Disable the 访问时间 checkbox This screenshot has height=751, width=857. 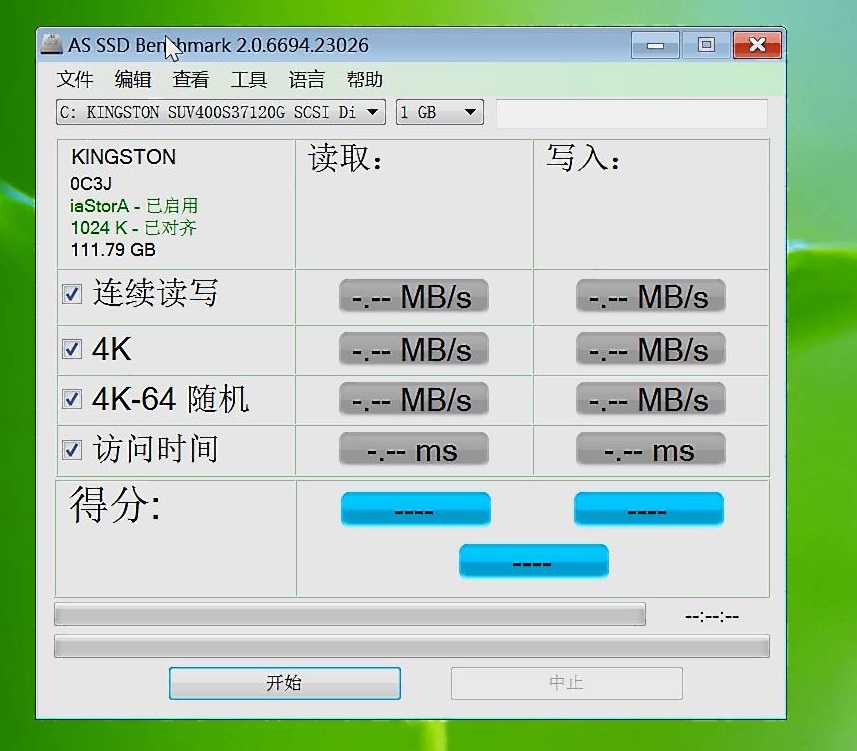click(x=71, y=449)
